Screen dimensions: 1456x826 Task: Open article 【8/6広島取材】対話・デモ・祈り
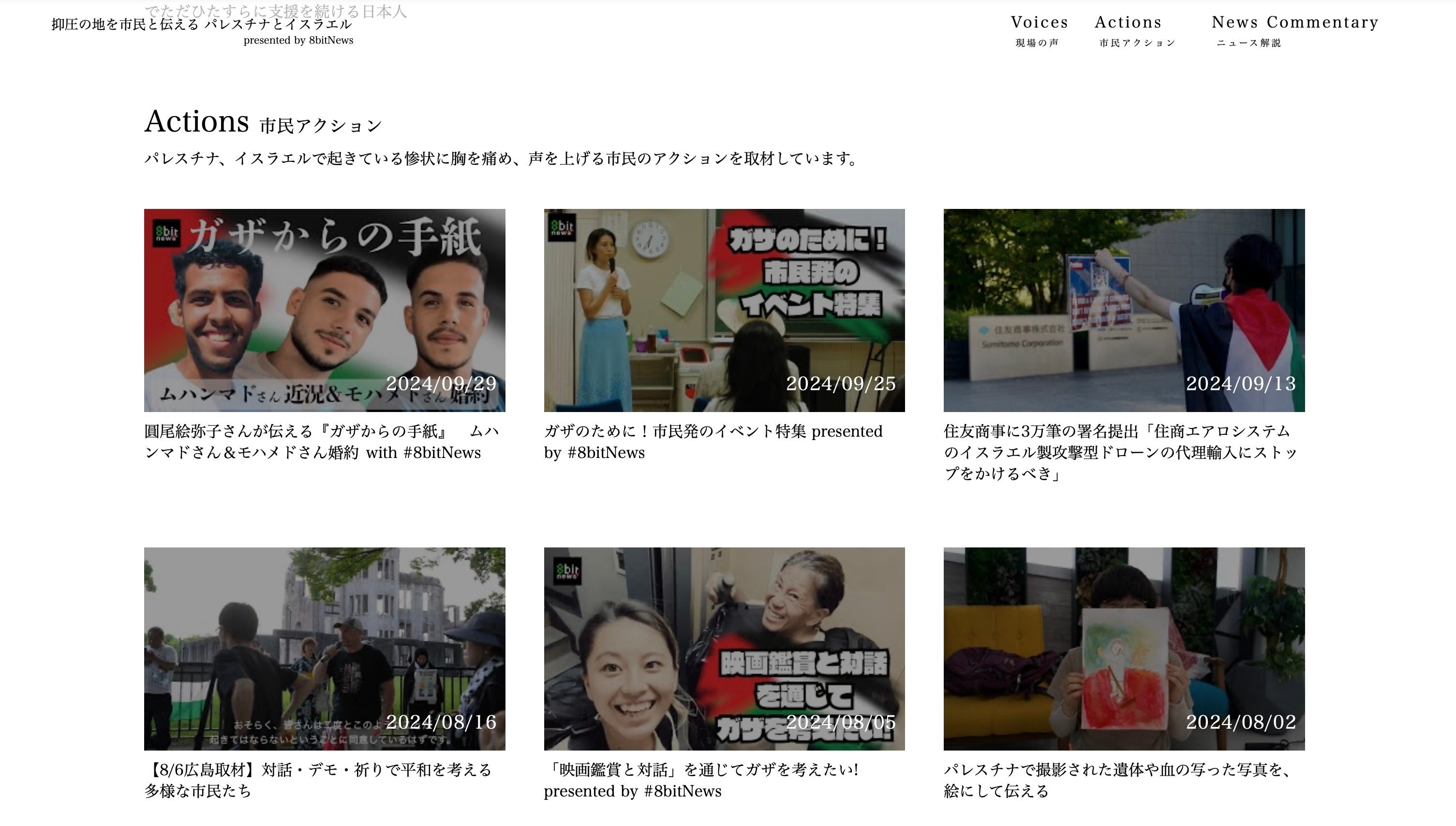point(318,780)
